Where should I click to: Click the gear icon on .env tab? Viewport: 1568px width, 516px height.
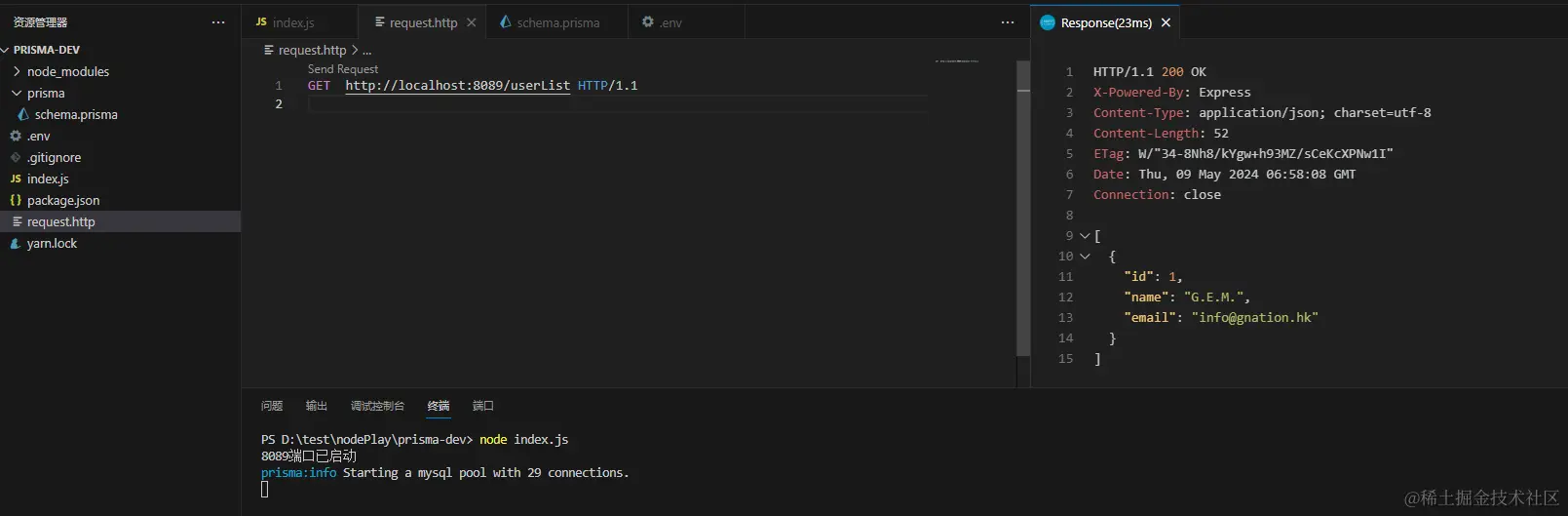[x=648, y=21]
